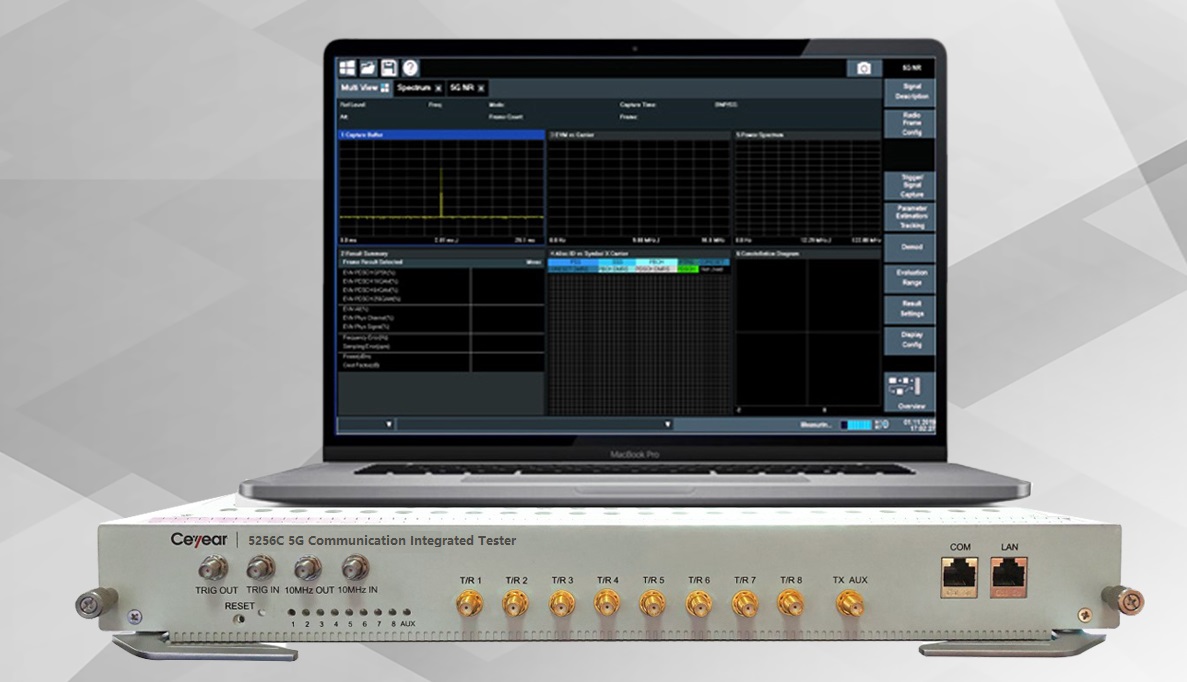
Task: Switch to the Multi View tab
Action: point(365,88)
